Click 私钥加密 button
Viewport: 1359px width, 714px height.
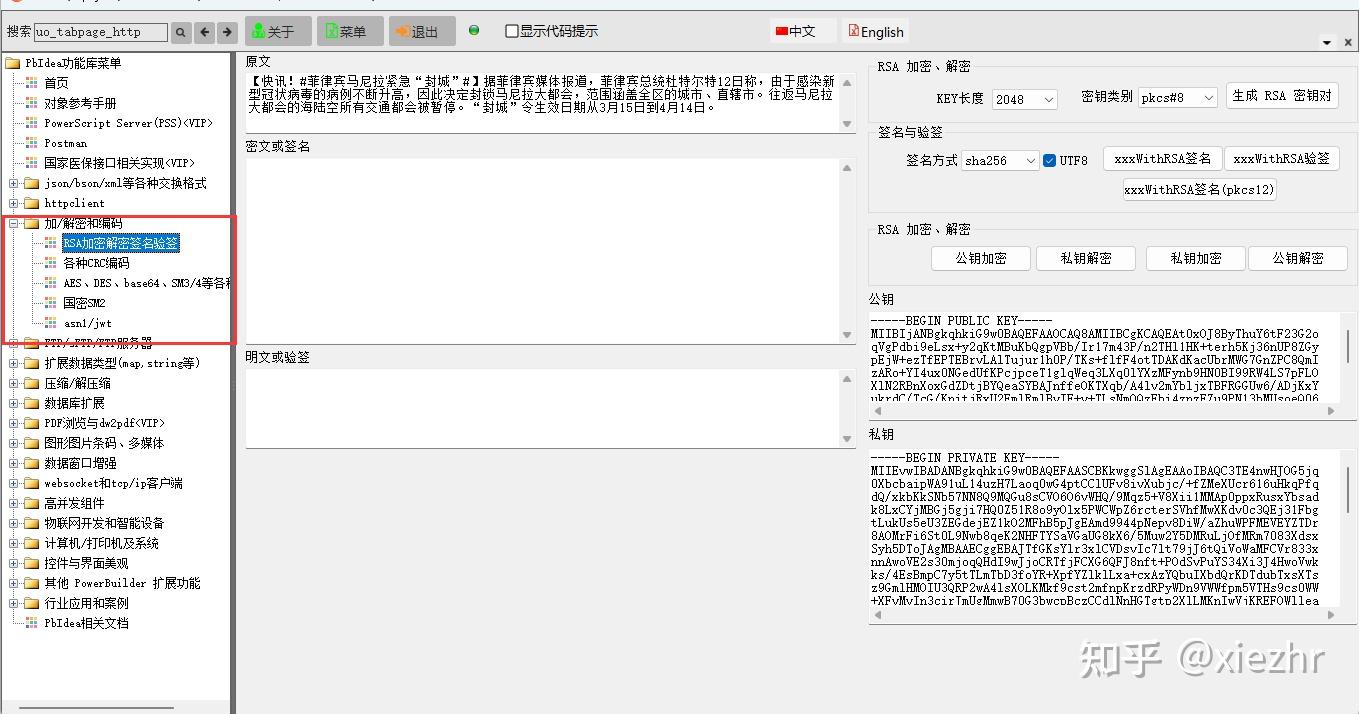1196,258
